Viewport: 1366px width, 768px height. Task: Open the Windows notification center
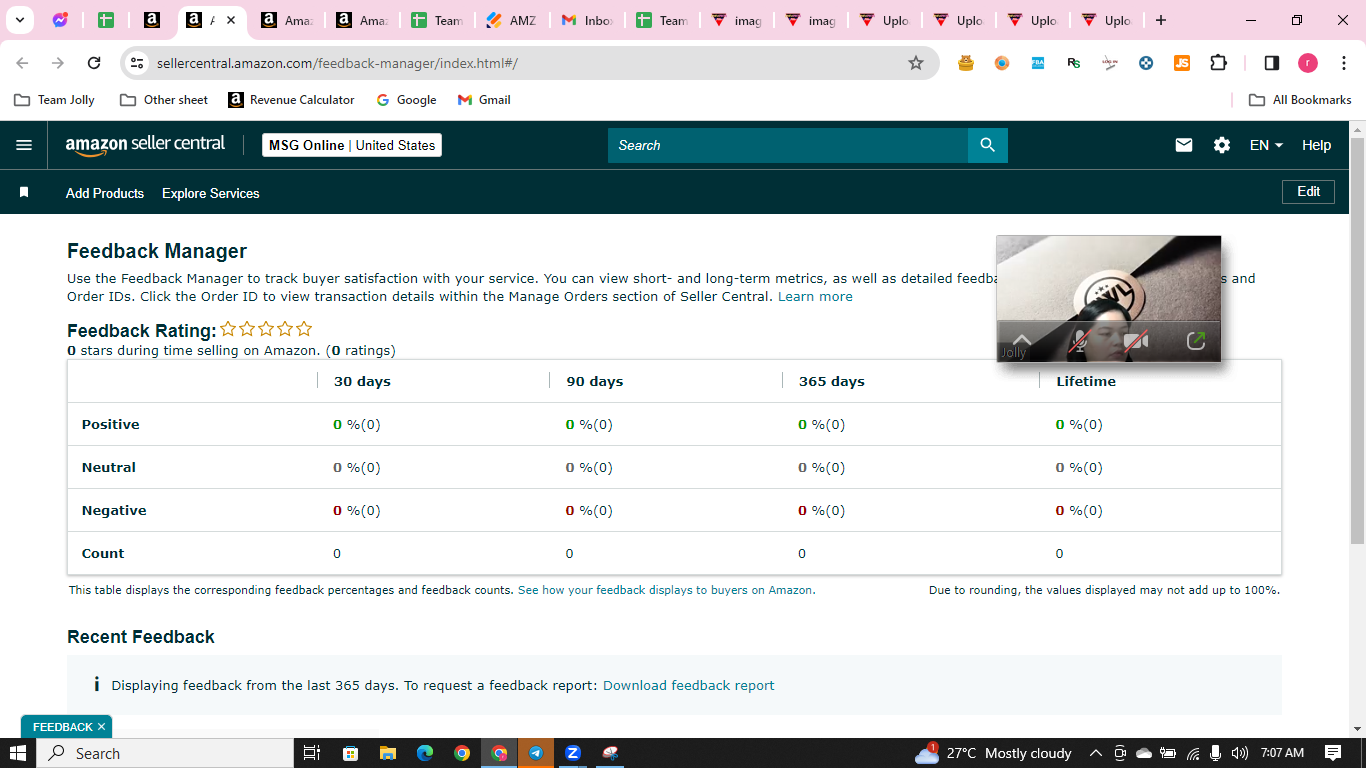click(x=1333, y=753)
